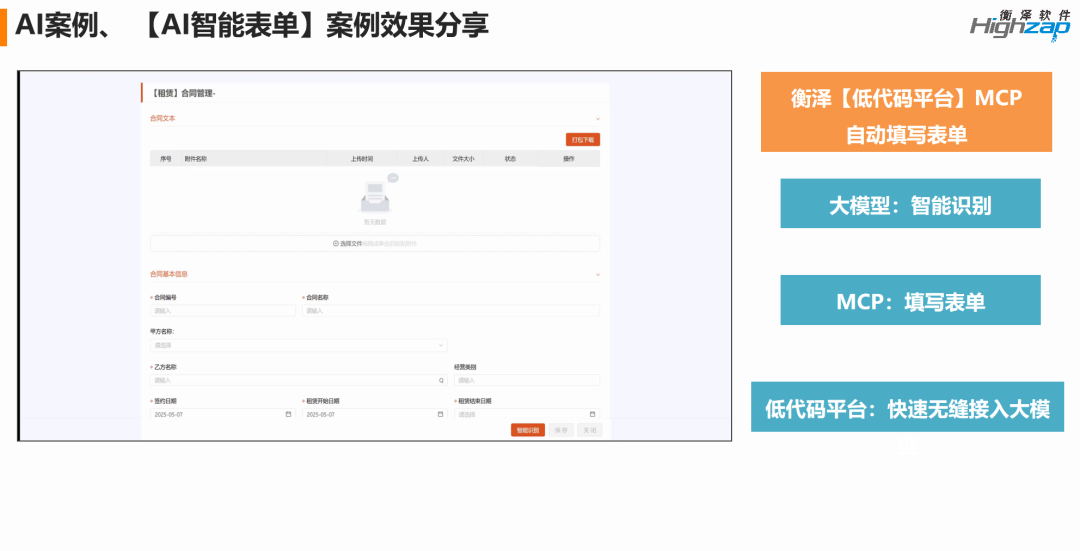This screenshot has width=1080, height=551.
Task: Click the 智能识别 button
Action: [528, 430]
